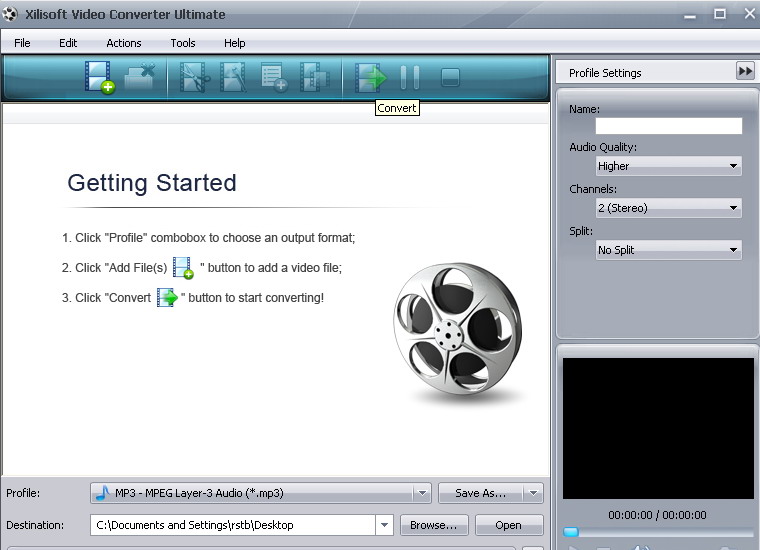Click the preview seek slider handle
This screenshot has width=760, height=550.
point(571,532)
